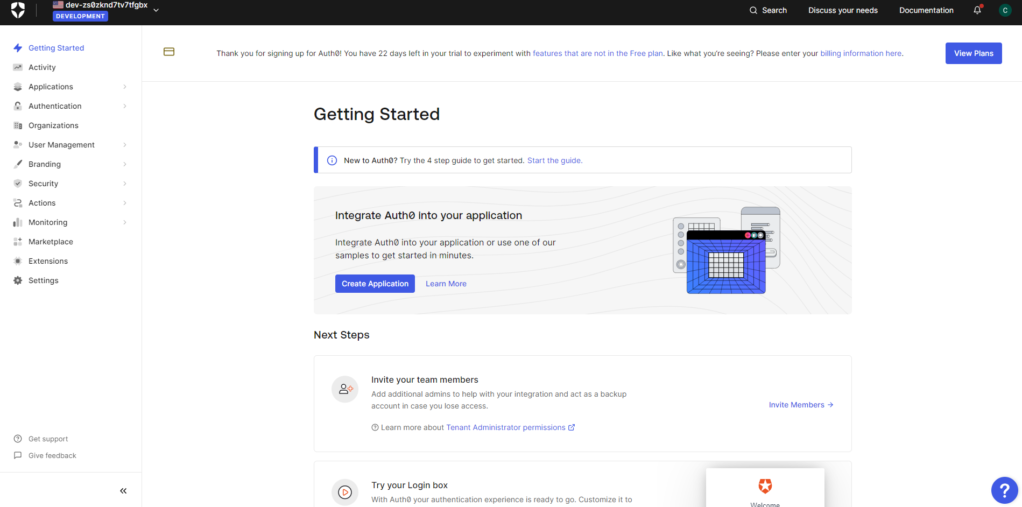Screen dimensions: 1022x507
Task: Open the tenant switcher dropdown
Action: pyautogui.click(x=156, y=10)
